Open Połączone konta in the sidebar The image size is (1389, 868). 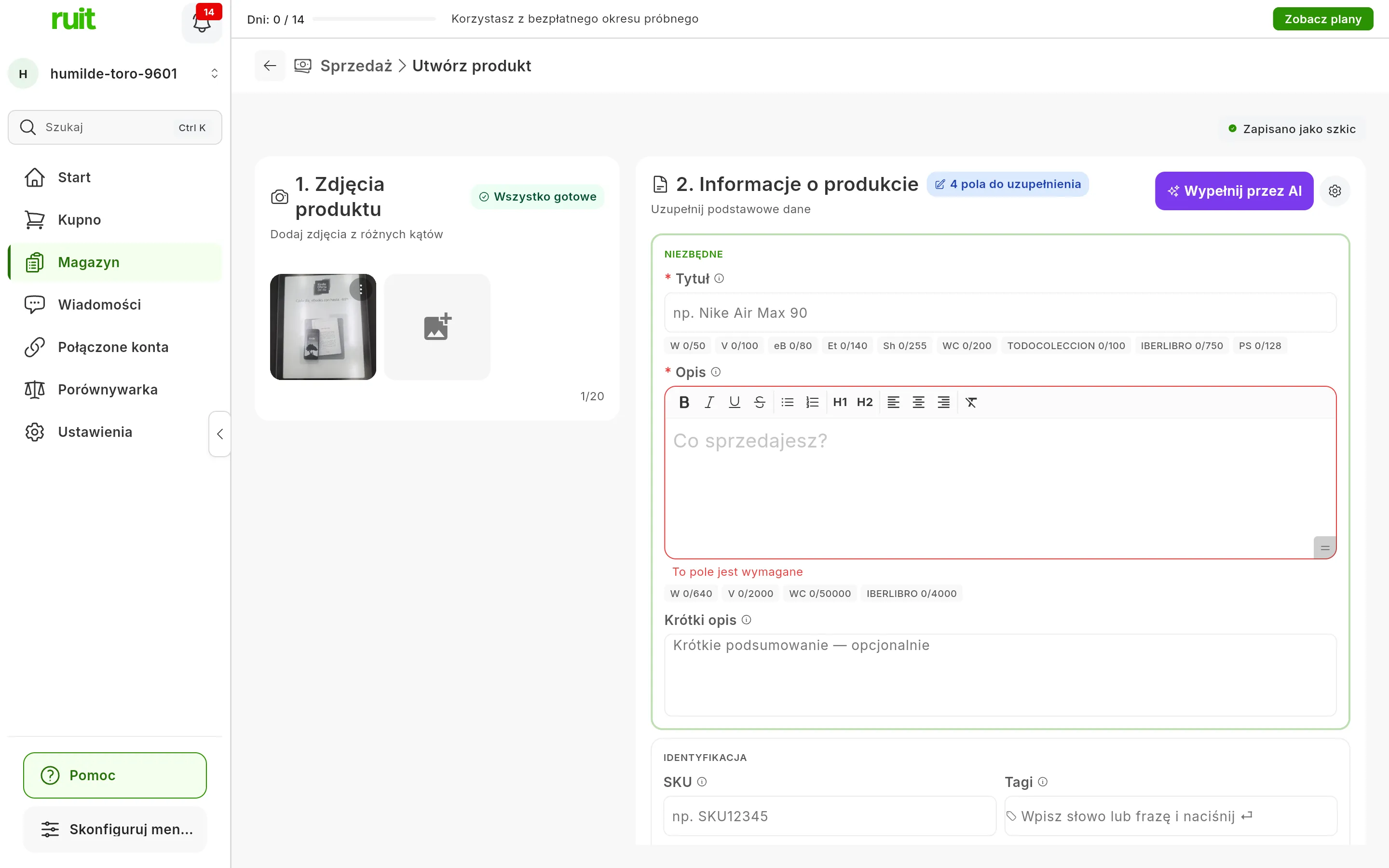115,347
